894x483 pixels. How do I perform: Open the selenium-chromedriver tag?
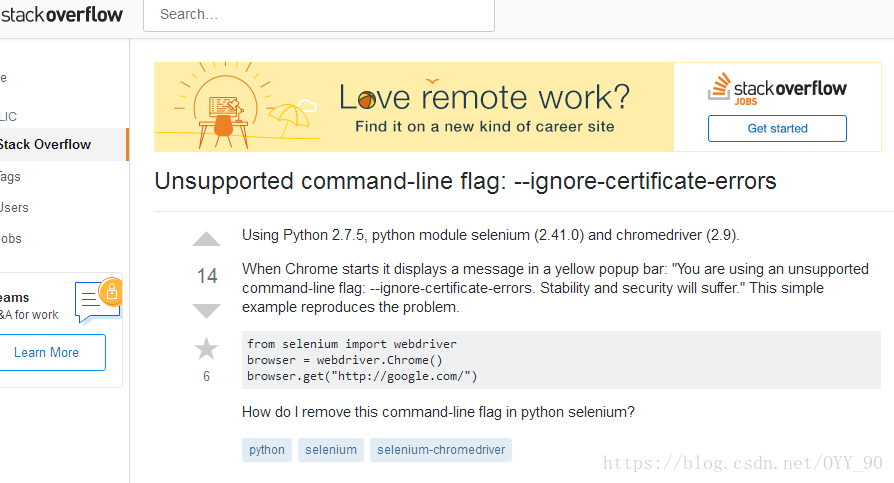(x=441, y=450)
